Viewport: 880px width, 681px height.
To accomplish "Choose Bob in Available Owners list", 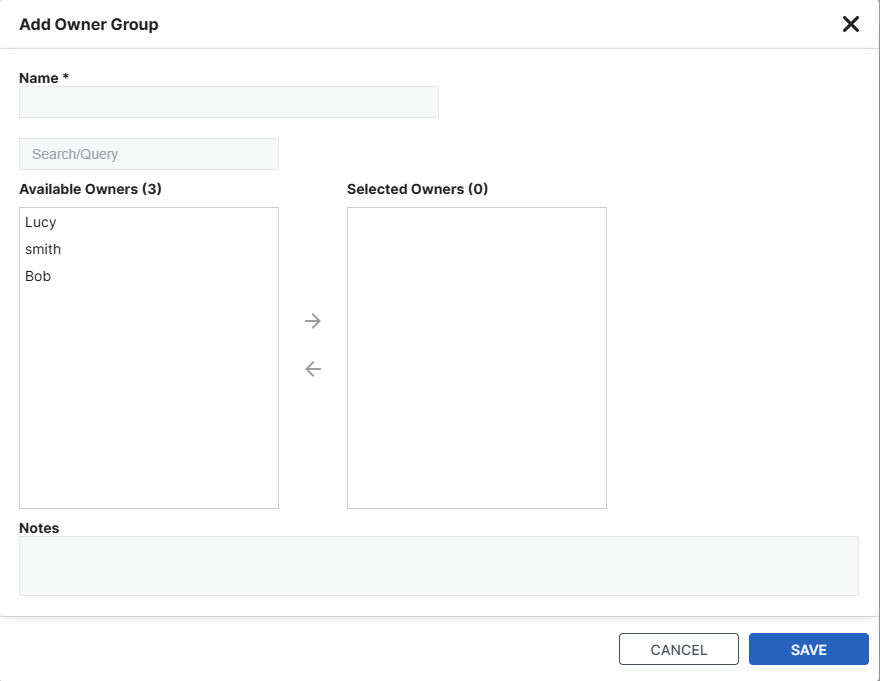I will [38, 276].
